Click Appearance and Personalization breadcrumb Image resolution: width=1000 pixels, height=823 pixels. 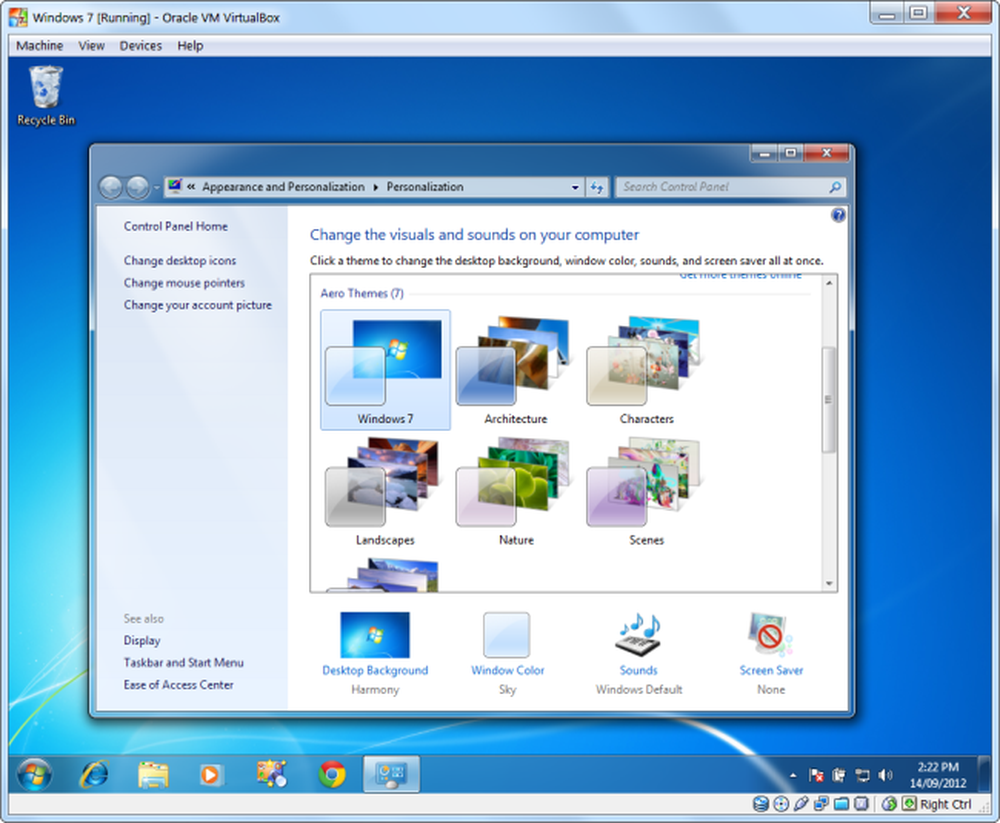tap(283, 187)
